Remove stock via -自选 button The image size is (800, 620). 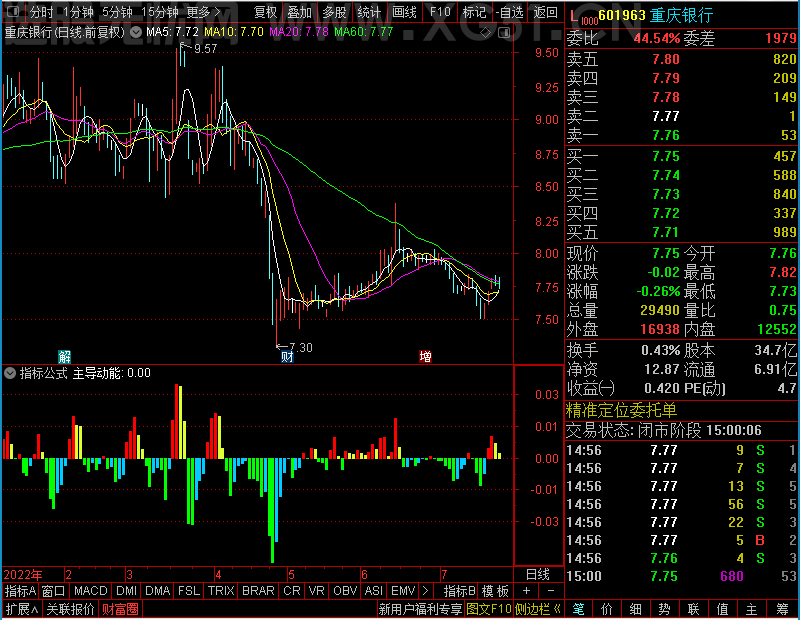[509, 12]
